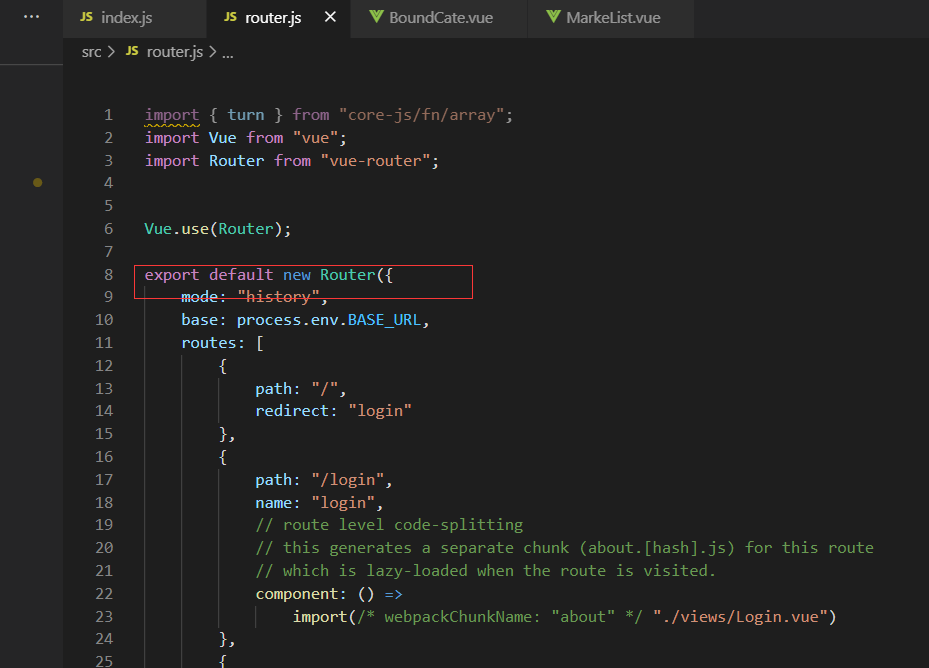Image resolution: width=929 pixels, height=668 pixels.
Task: Close the router.js tab
Action: (x=330, y=17)
